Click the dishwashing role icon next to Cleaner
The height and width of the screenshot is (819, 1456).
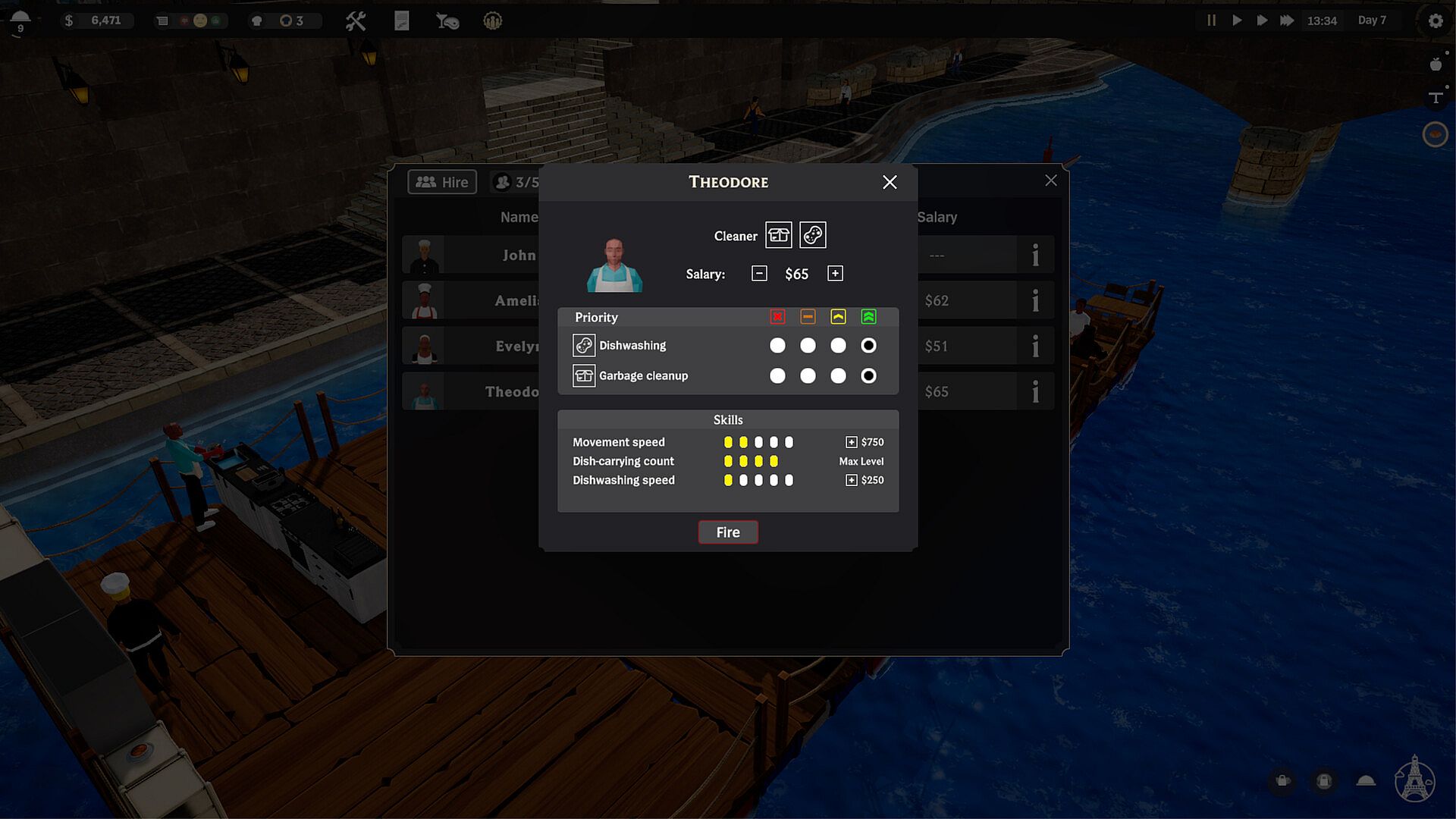click(x=812, y=235)
